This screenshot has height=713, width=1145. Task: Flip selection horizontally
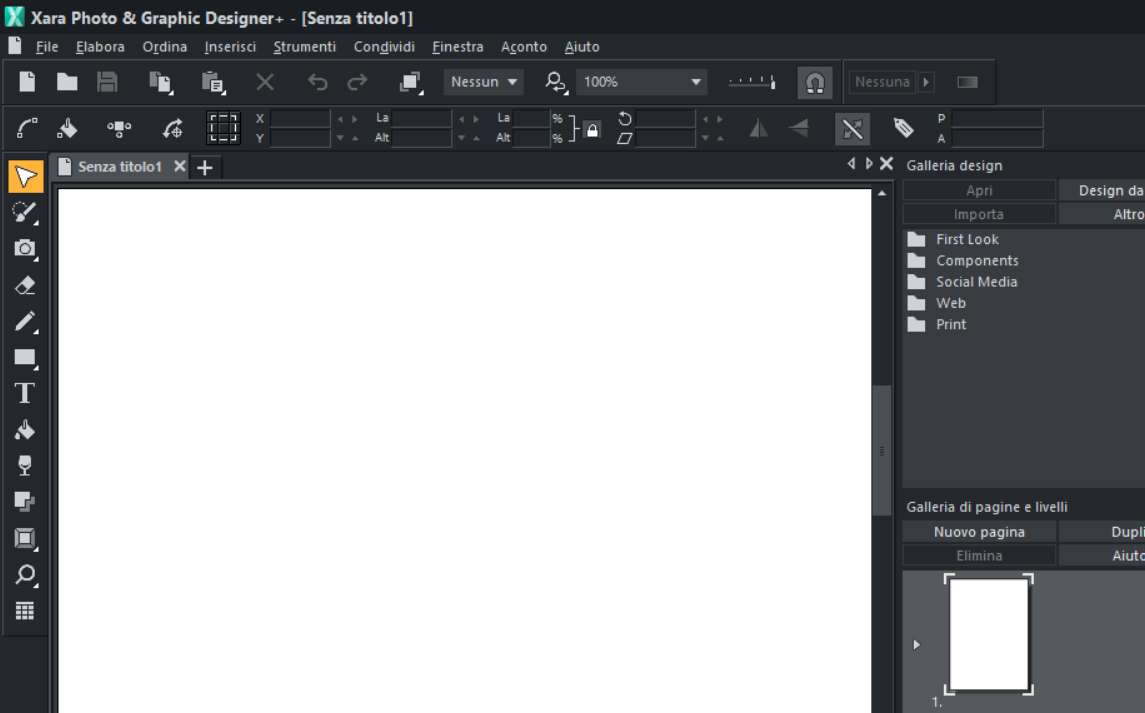(759, 129)
